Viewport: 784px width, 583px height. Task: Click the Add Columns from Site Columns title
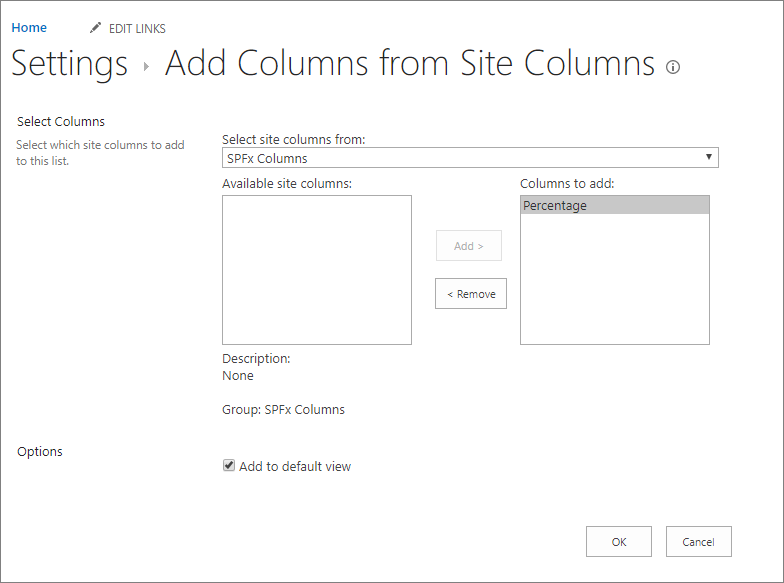pyautogui.click(x=410, y=64)
